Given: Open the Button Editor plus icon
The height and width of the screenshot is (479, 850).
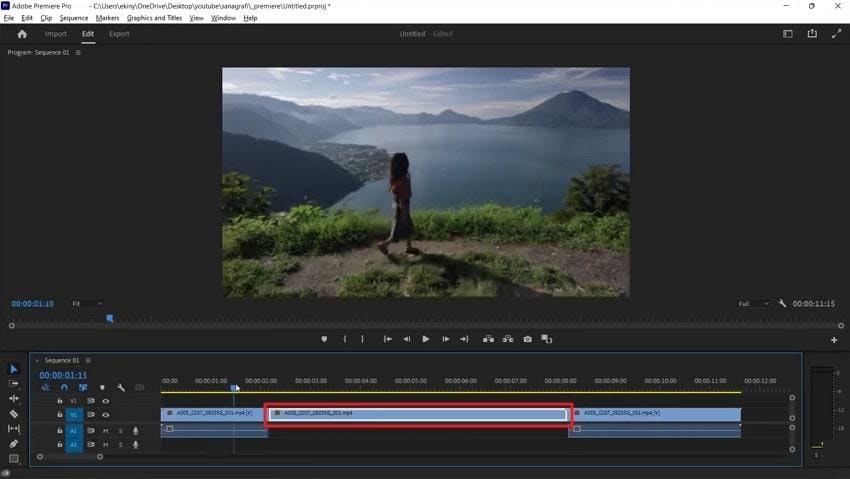Looking at the screenshot, I should (834, 340).
